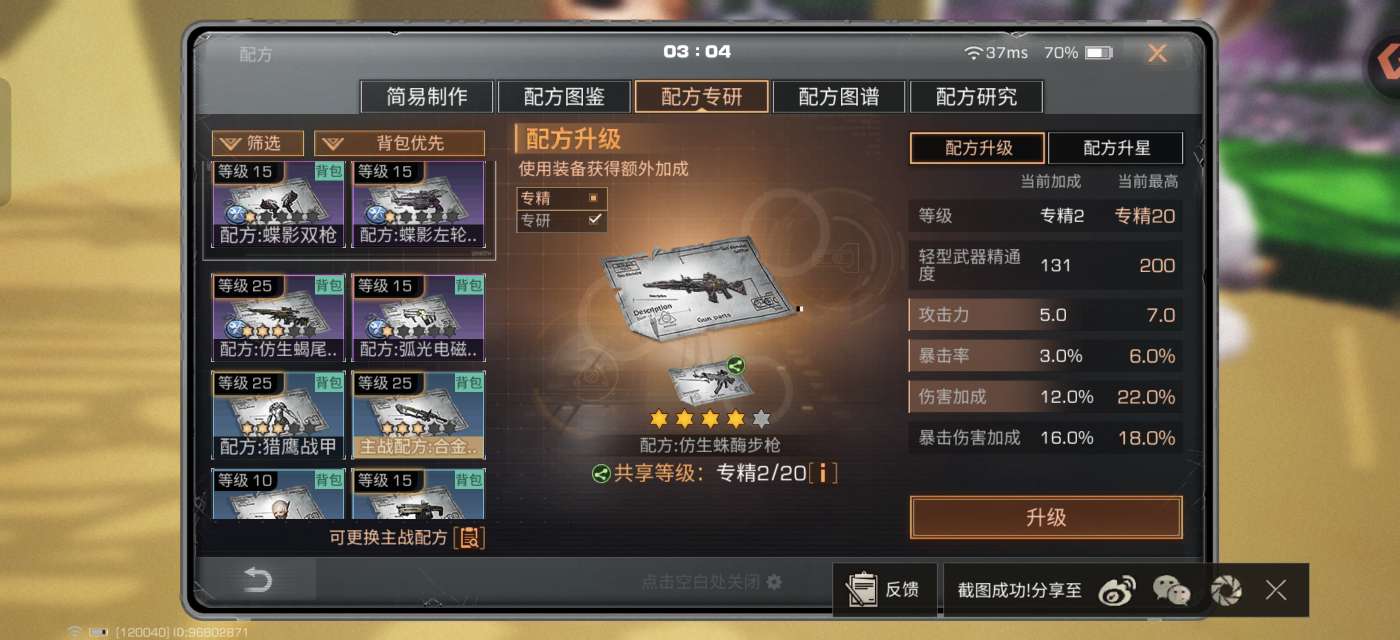Click the back arrow icon
1400x640 pixels.
[258, 580]
